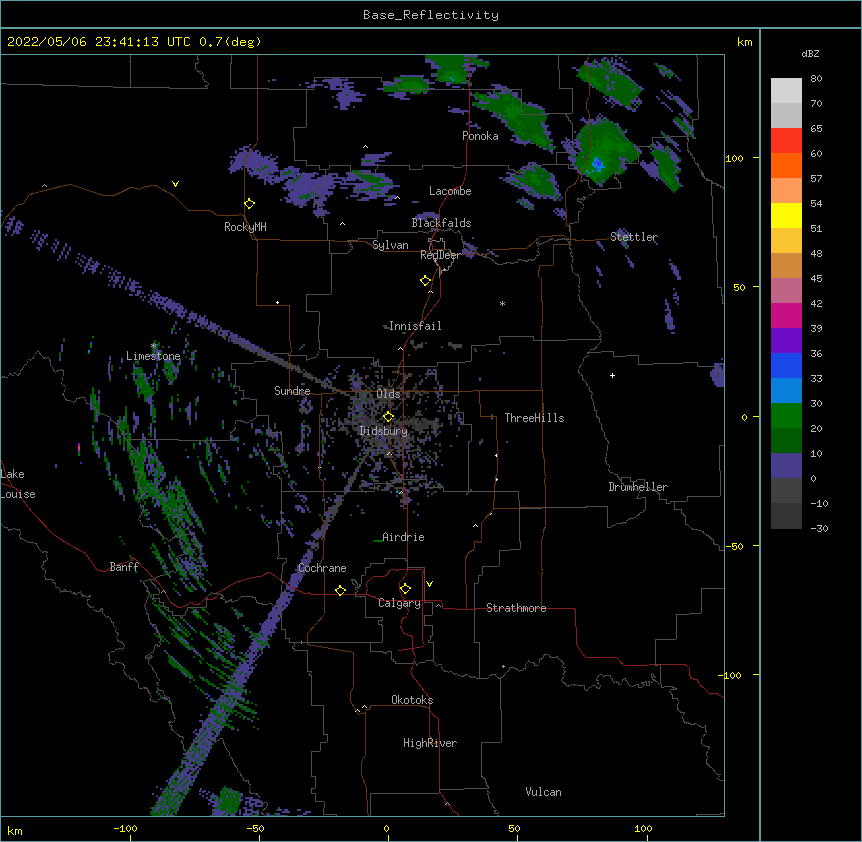Click the Lake Louise label

click(x=16, y=484)
